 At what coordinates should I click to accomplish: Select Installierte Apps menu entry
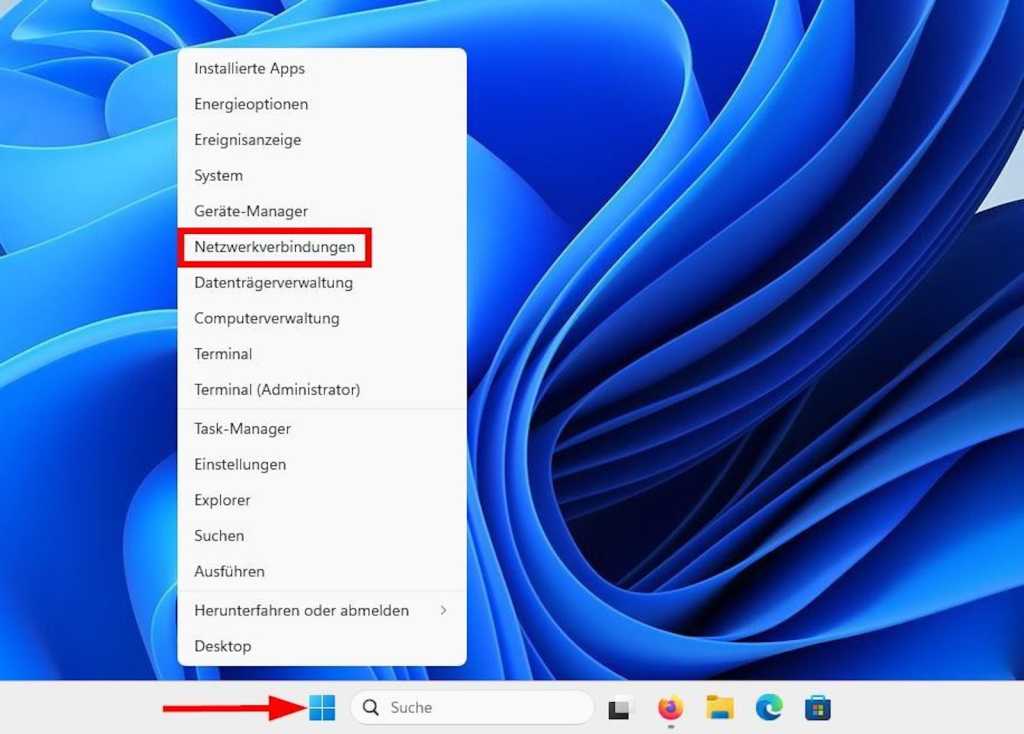point(250,69)
